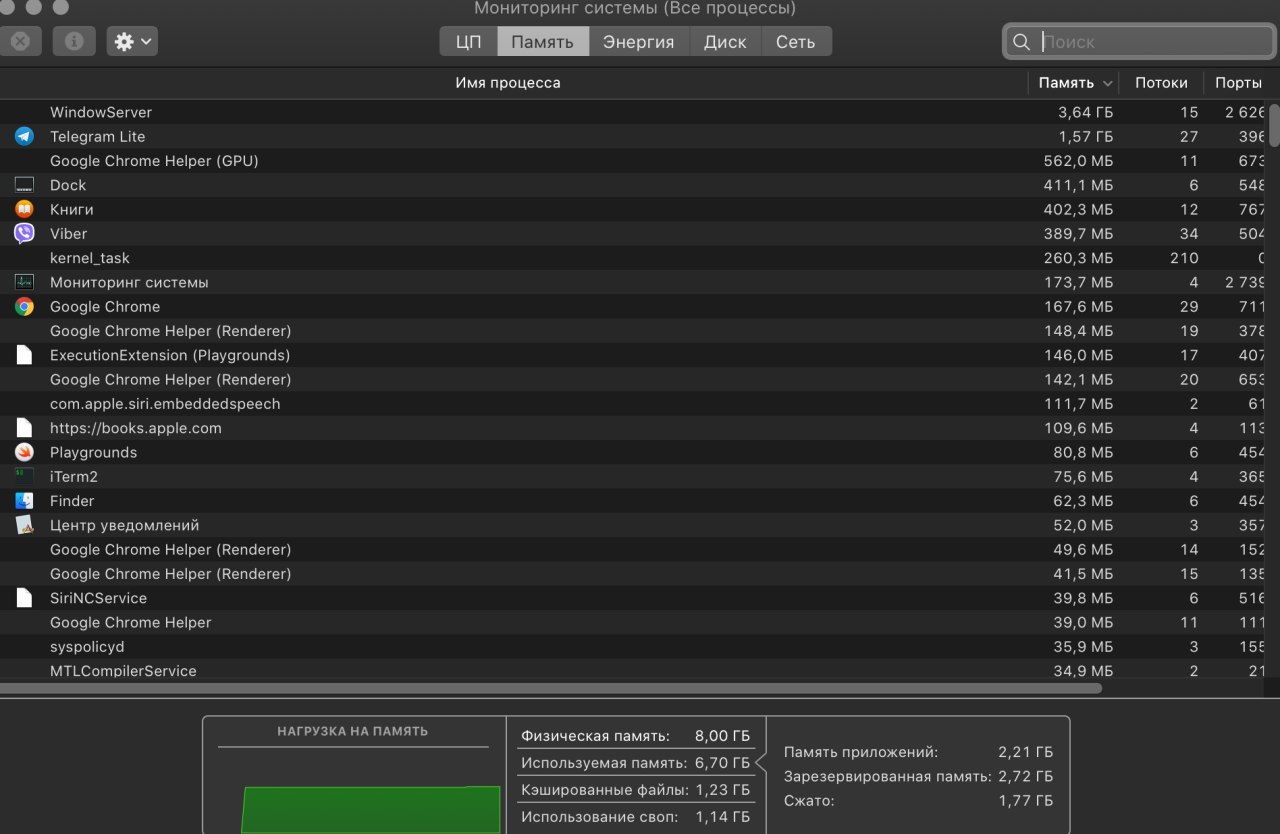Select Google Chrome Helper with 39,0 МБ

(x=634, y=622)
